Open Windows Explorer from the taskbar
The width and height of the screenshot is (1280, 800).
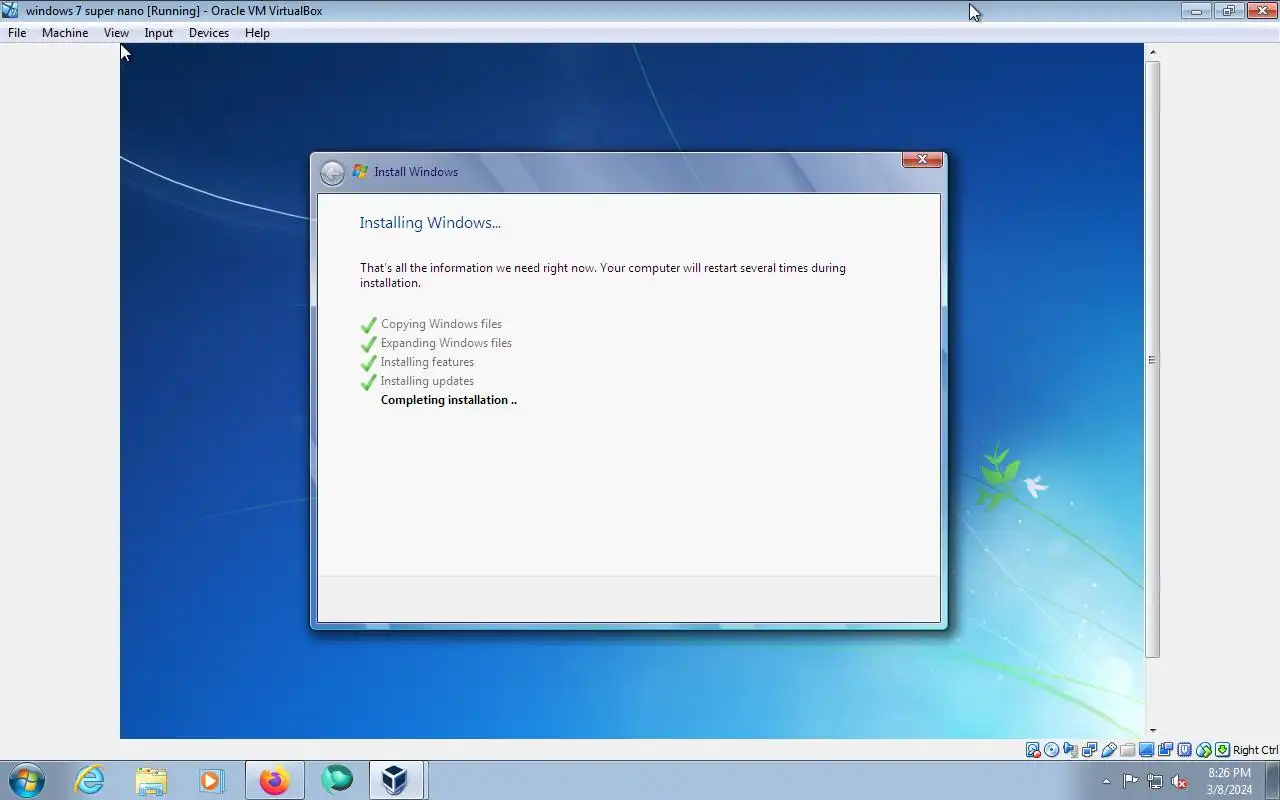click(151, 780)
